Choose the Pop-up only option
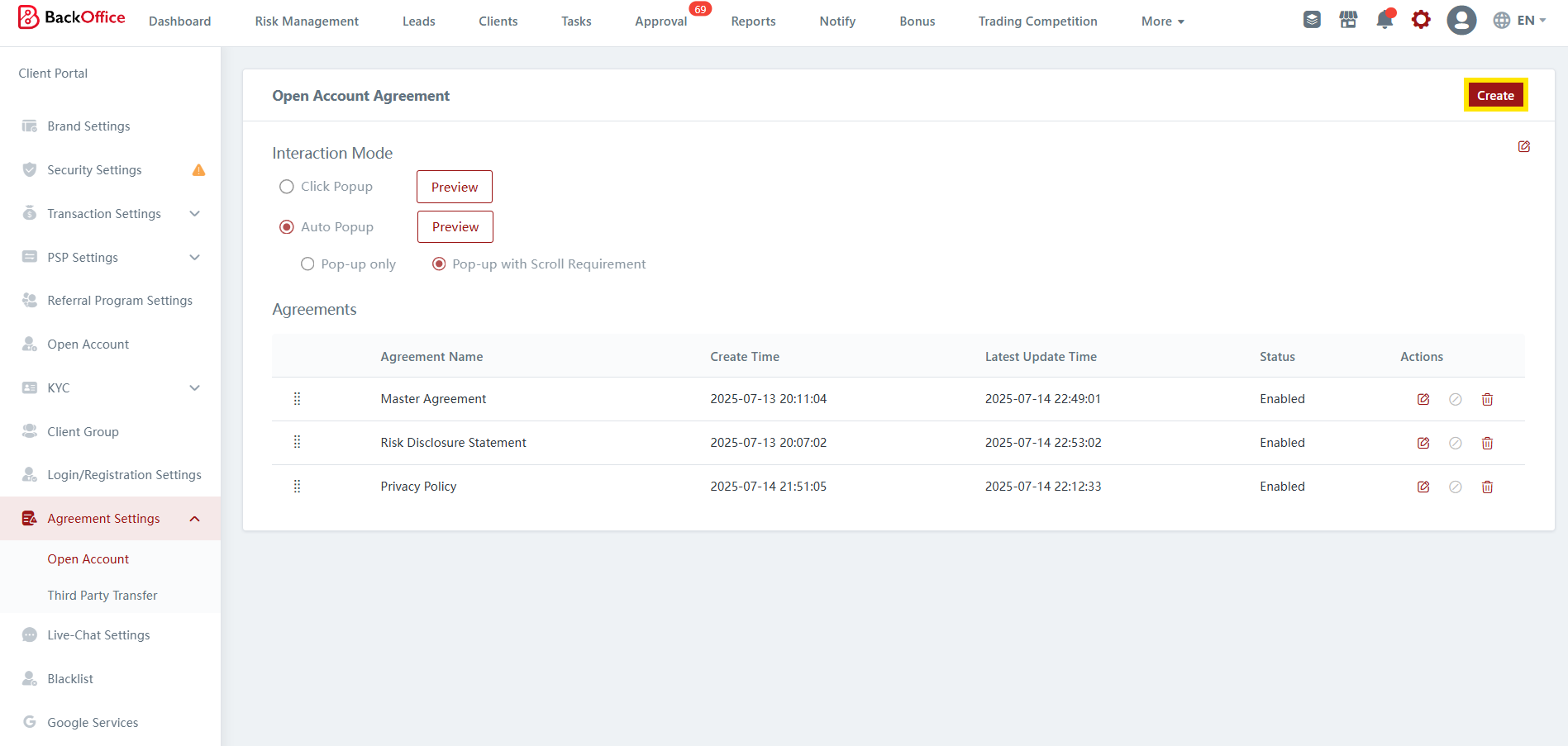 click(307, 264)
